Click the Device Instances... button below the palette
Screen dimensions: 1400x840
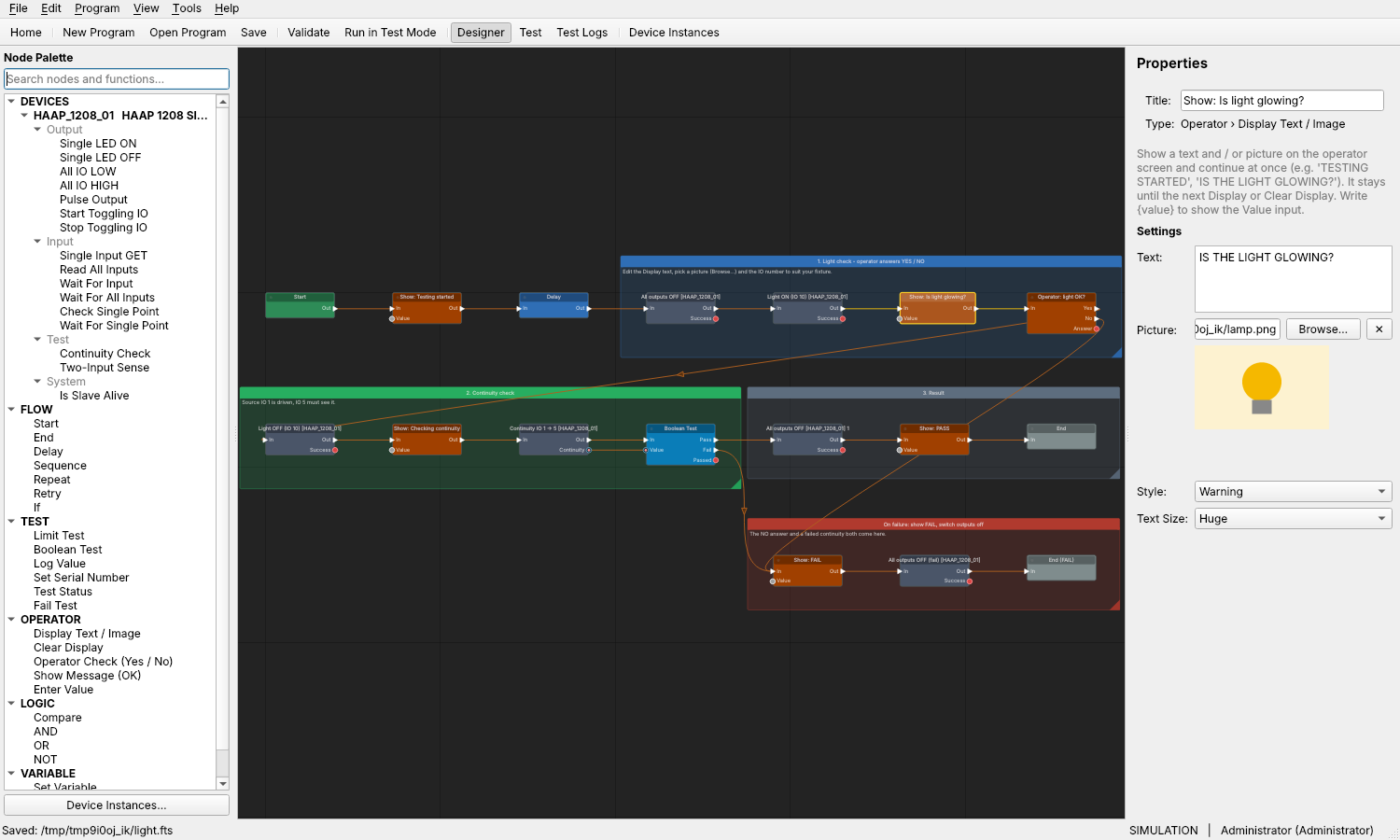point(117,805)
